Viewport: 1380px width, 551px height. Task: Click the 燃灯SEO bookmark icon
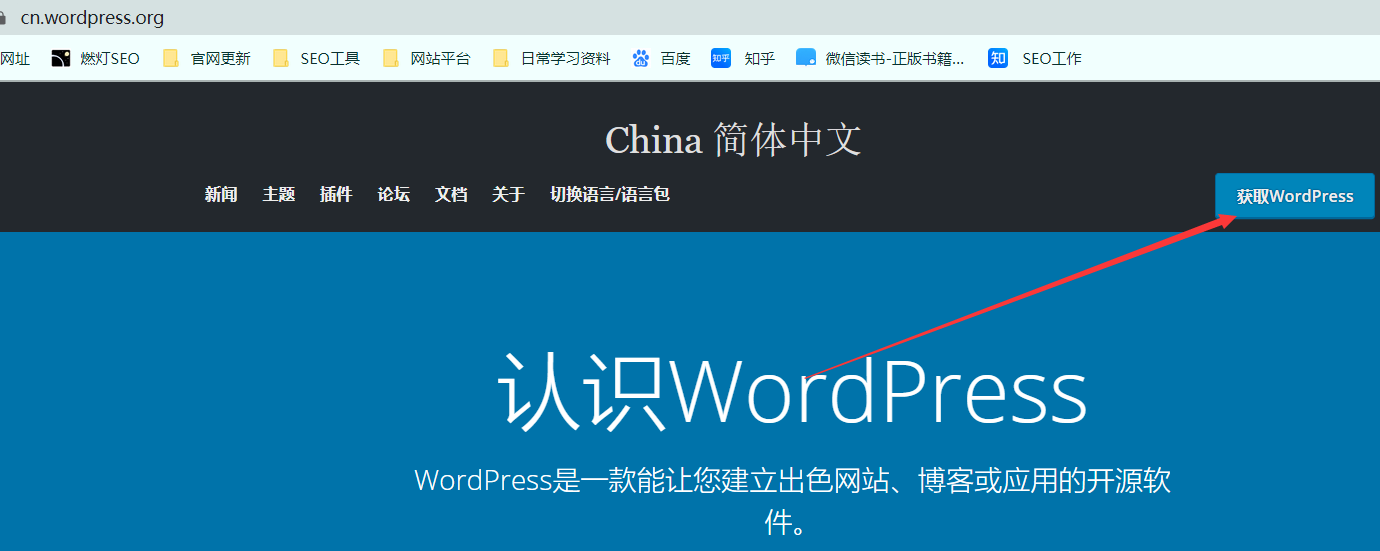tap(61, 58)
